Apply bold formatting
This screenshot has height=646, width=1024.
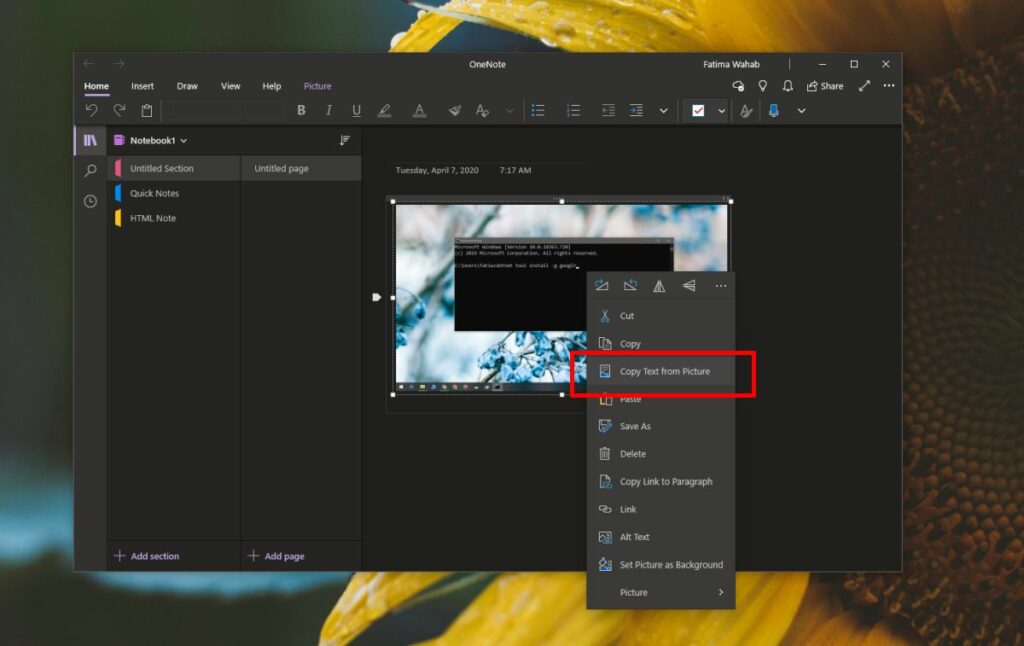(302, 110)
